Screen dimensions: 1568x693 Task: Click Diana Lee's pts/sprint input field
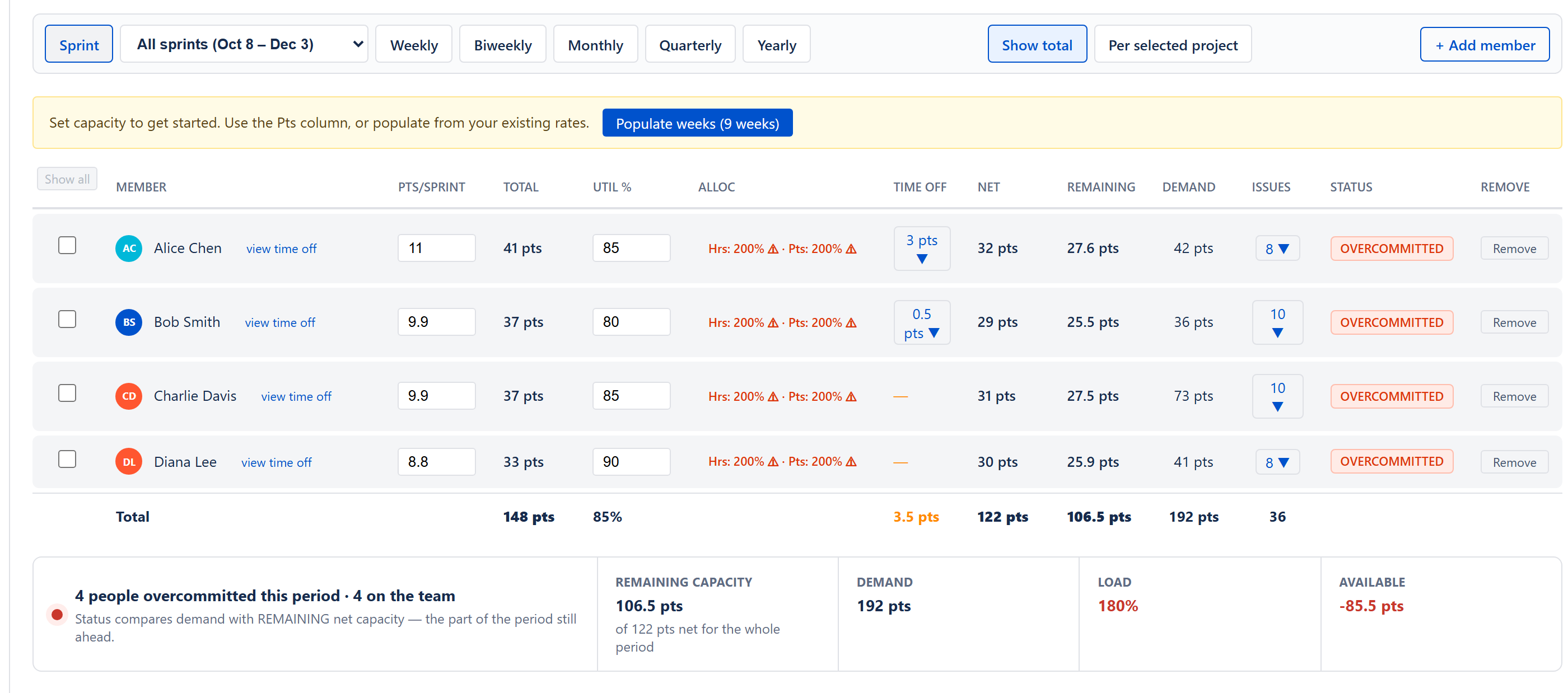coord(436,462)
